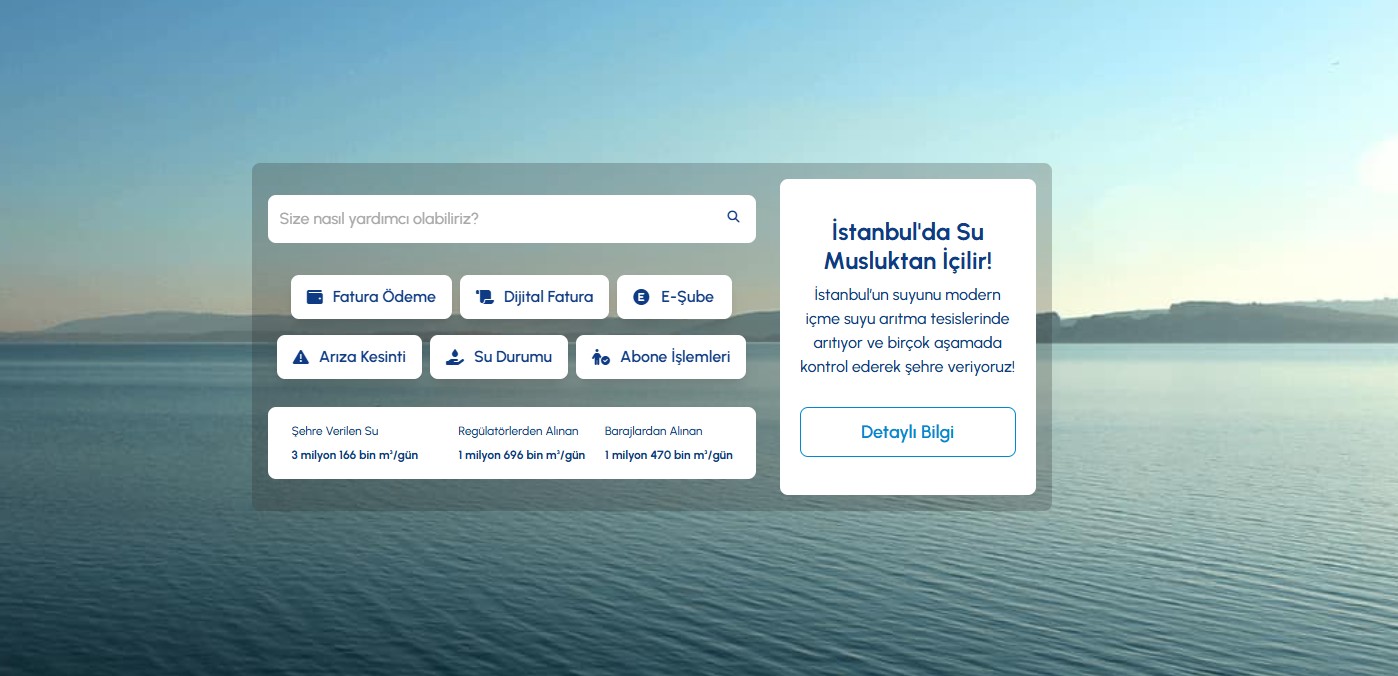Choose the Abone İşlemleri text label
The height and width of the screenshot is (676, 1398).
click(675, 357)
